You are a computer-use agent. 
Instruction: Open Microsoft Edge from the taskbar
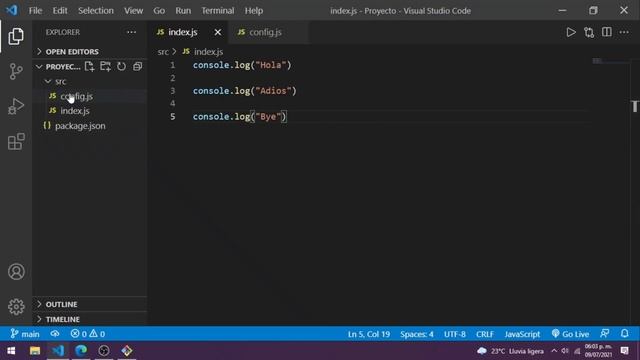81,351
